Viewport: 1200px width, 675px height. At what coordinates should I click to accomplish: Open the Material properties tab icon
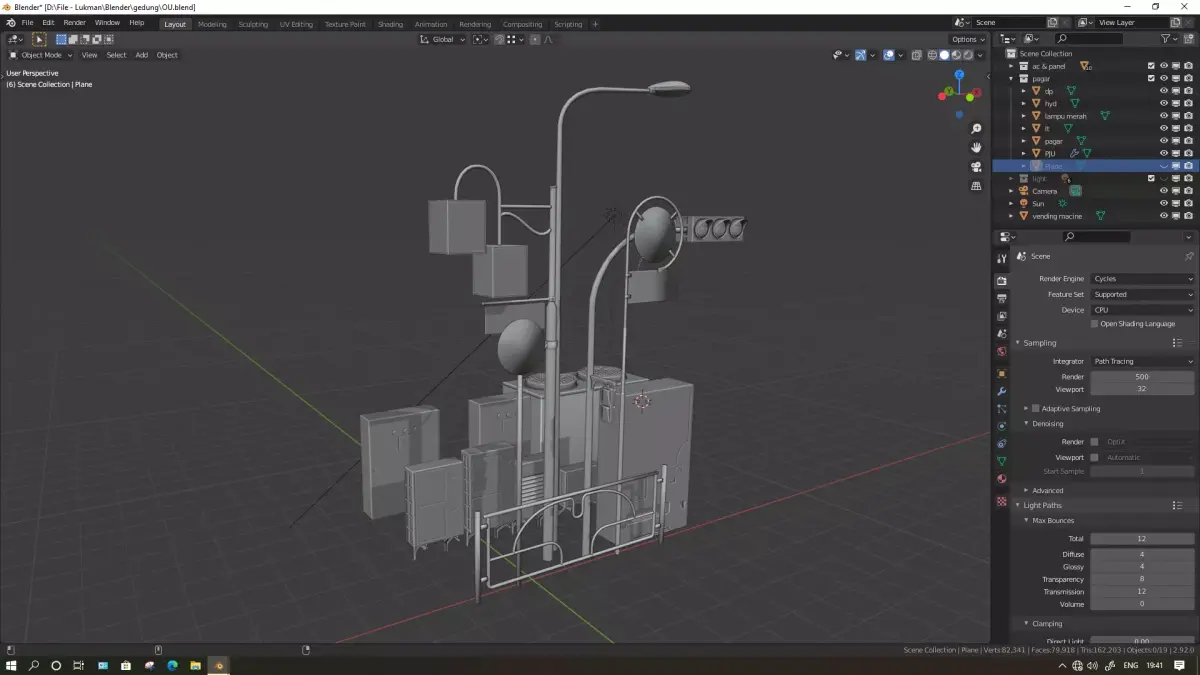coord(1002,479)
